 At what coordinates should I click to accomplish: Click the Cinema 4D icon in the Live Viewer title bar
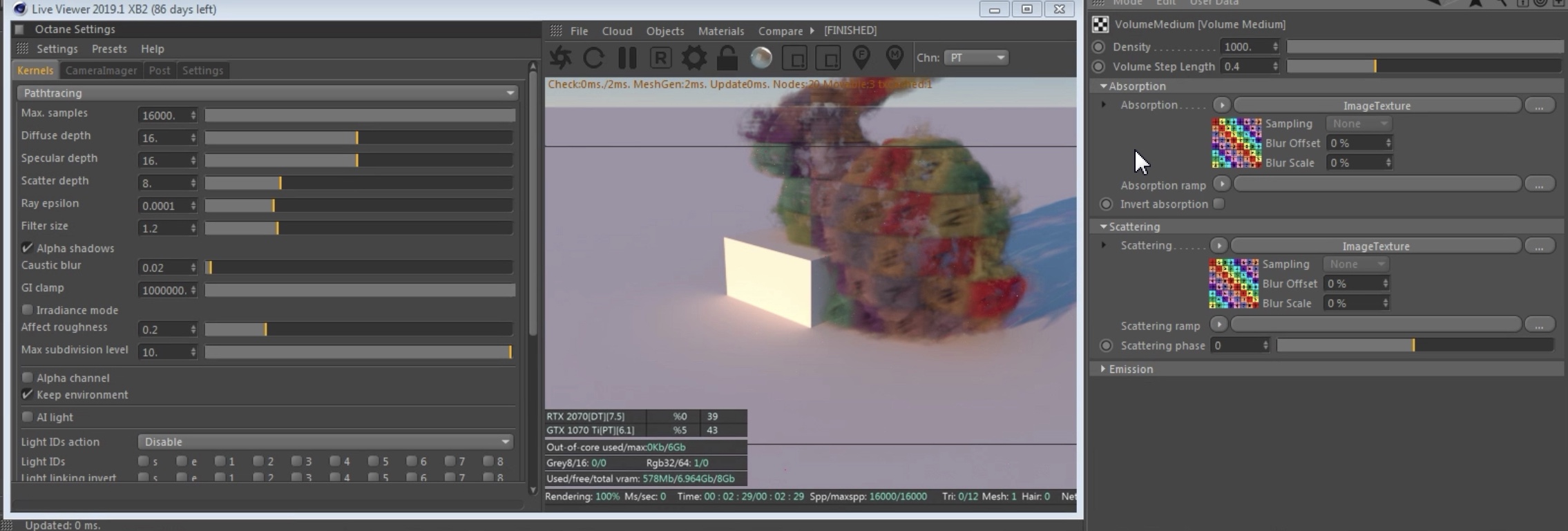point(20,9)
